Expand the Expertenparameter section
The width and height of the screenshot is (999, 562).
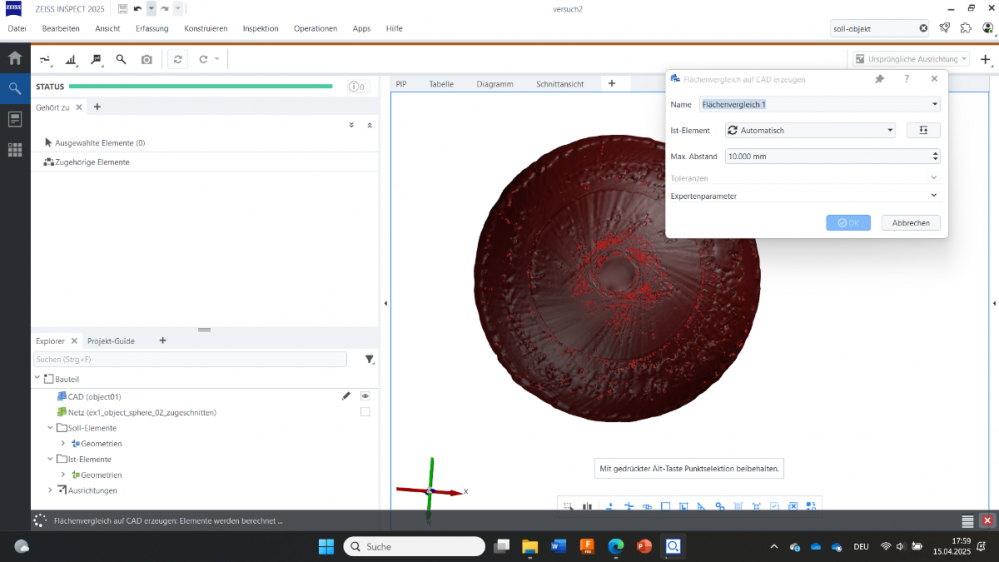point(934,196)
